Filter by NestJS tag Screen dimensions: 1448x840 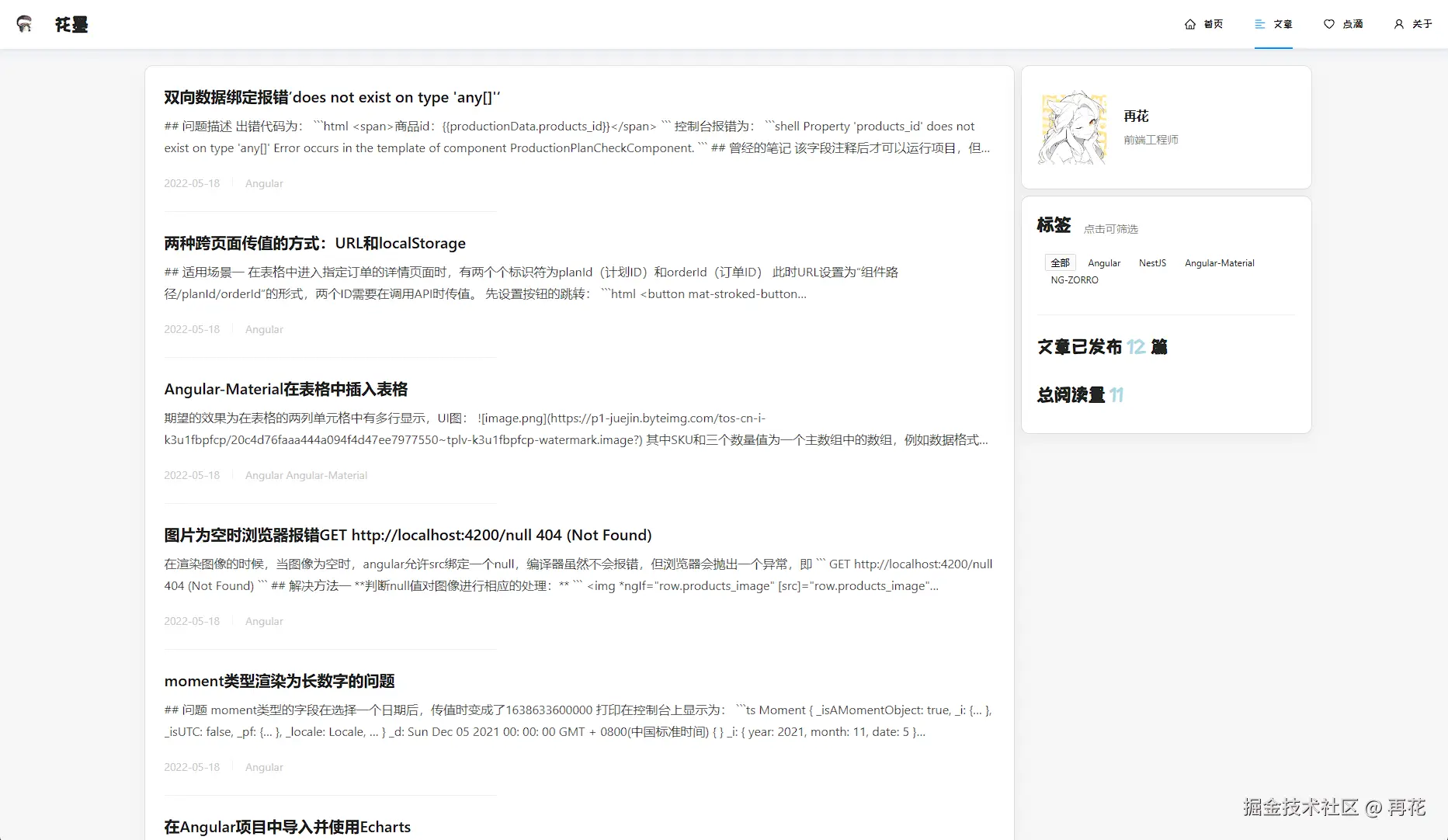click(x=1152, y=263)
